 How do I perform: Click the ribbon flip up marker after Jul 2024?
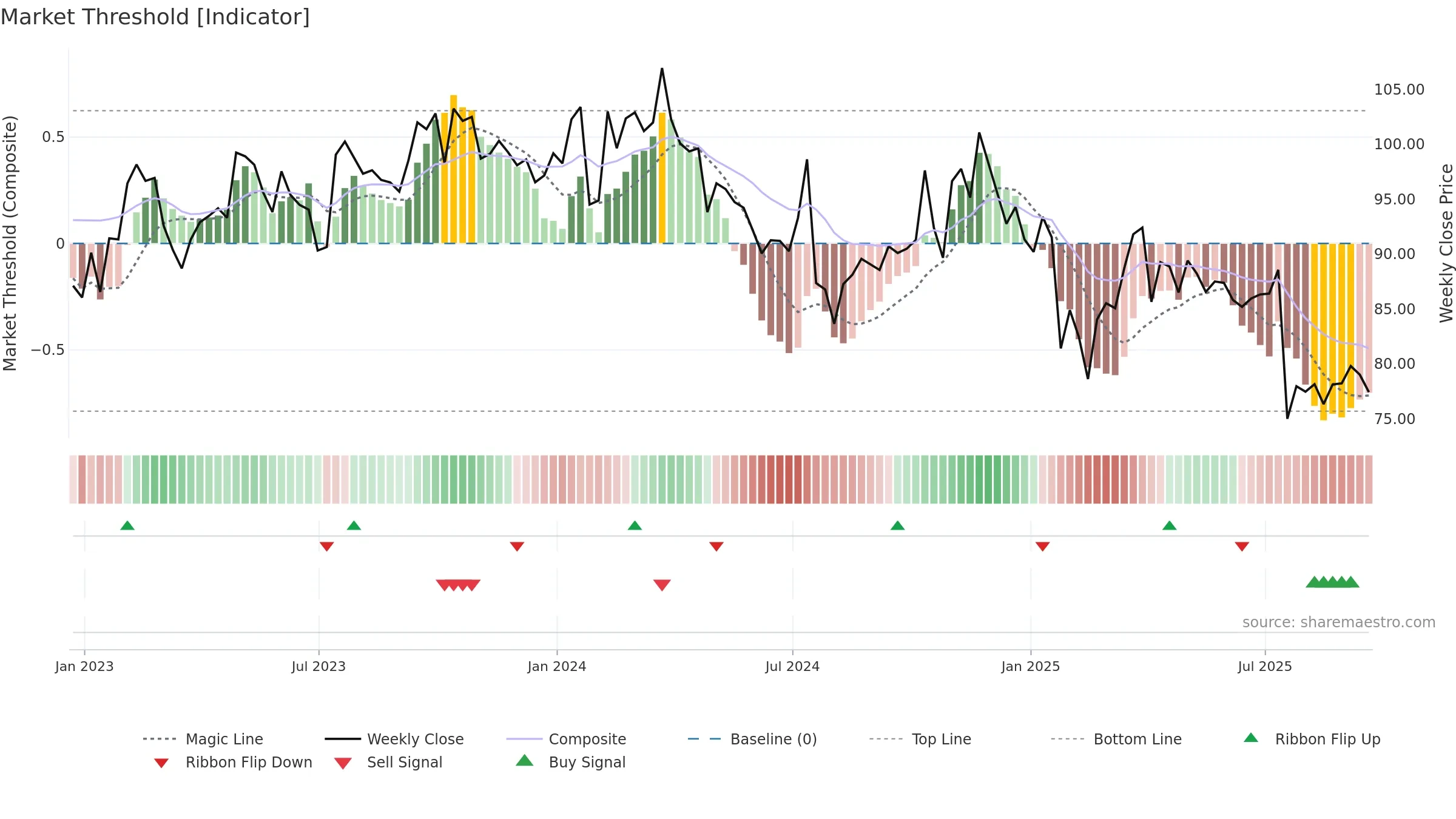click(898, 525)
